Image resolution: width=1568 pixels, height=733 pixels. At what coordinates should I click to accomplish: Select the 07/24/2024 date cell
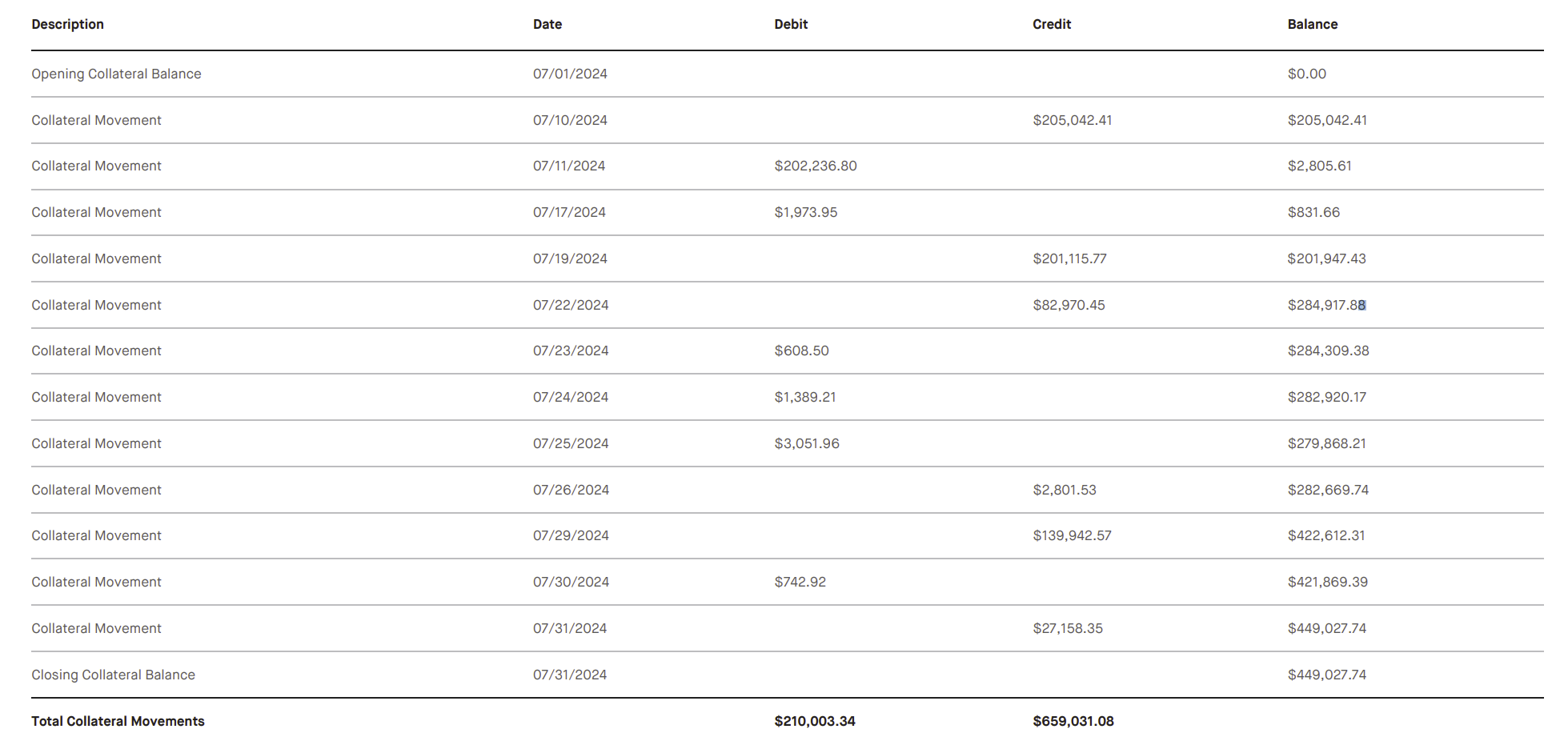571,397
